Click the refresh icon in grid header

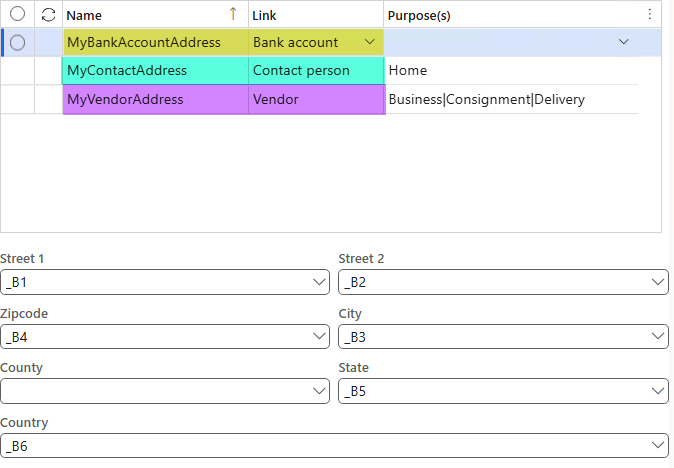click(x=49, y=15)
